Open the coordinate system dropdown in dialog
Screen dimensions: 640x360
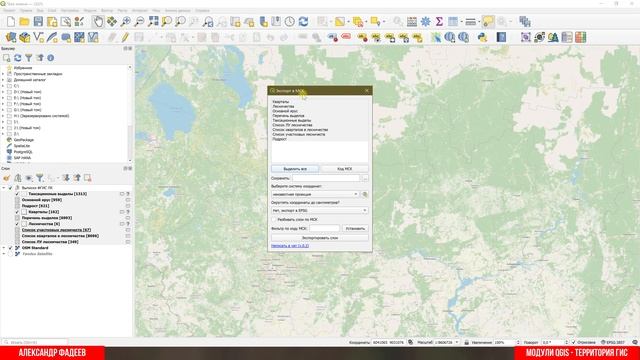tap(315, 194)
